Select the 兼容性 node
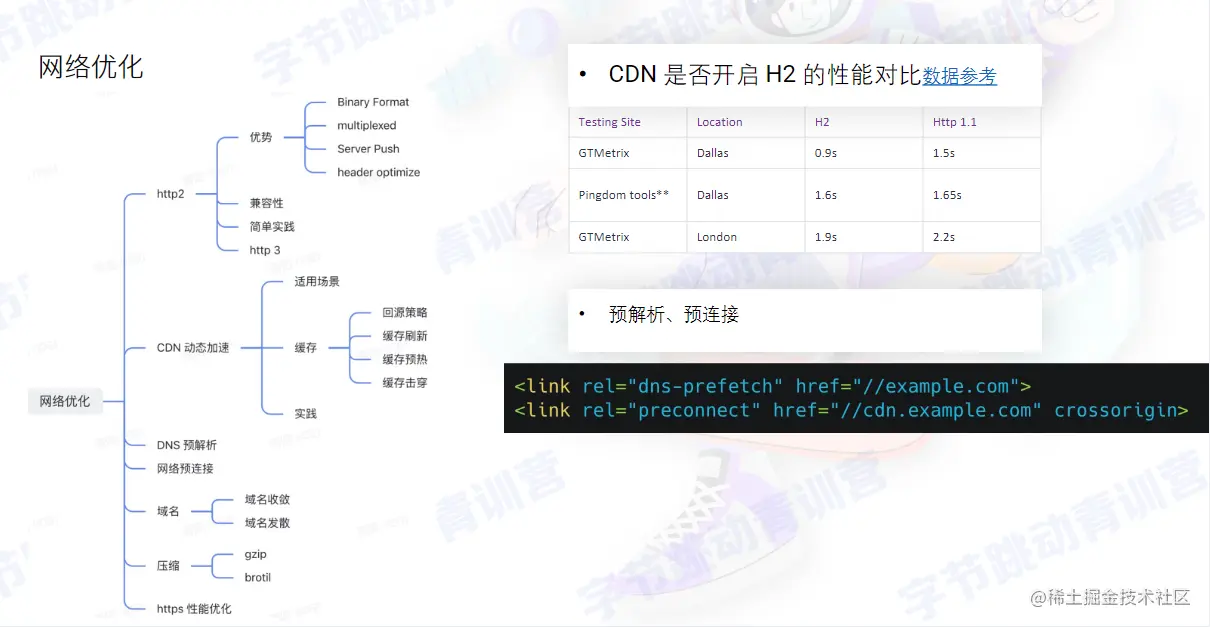 [x=267, y=203]
